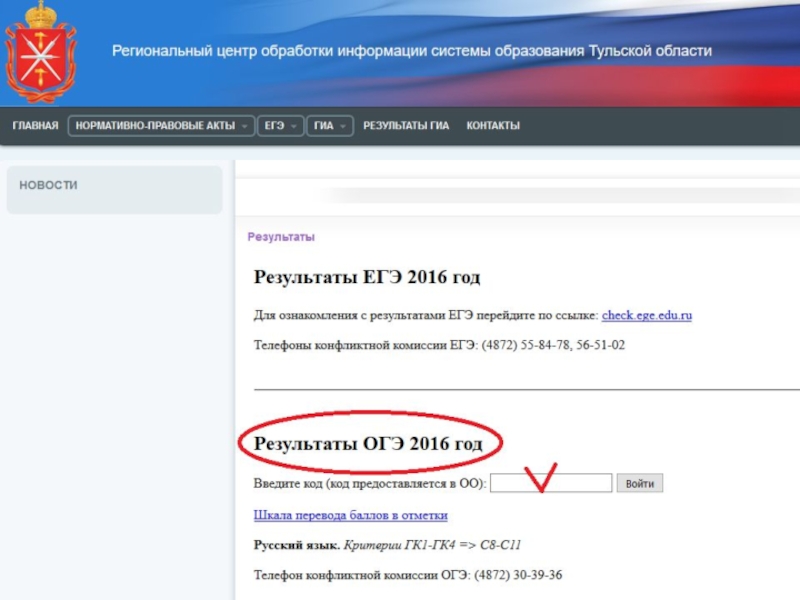This screenshot has width=800, height=600.
Task: Click the ЕГЭ conflict commission phone numbers line
Action: click(439, 345)
